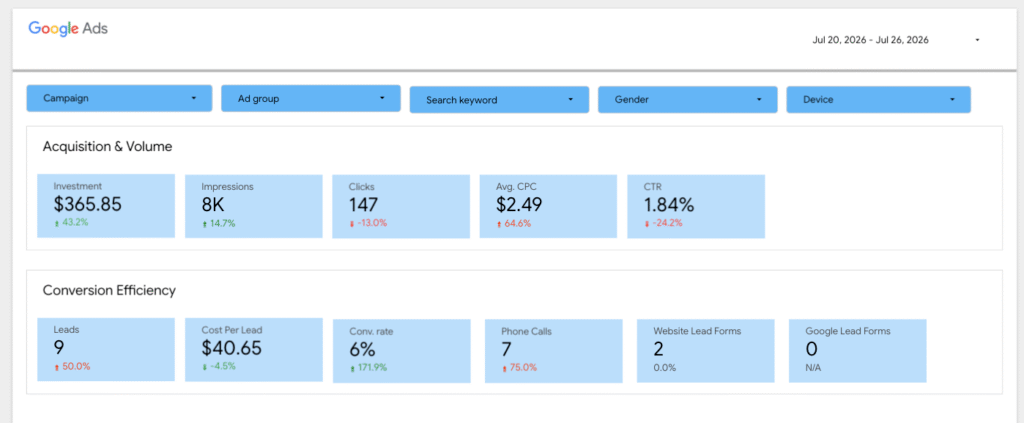1024x423 pixels.
Task: Select the Clicks 147 scorecard
Action: (x=401, y=206)
